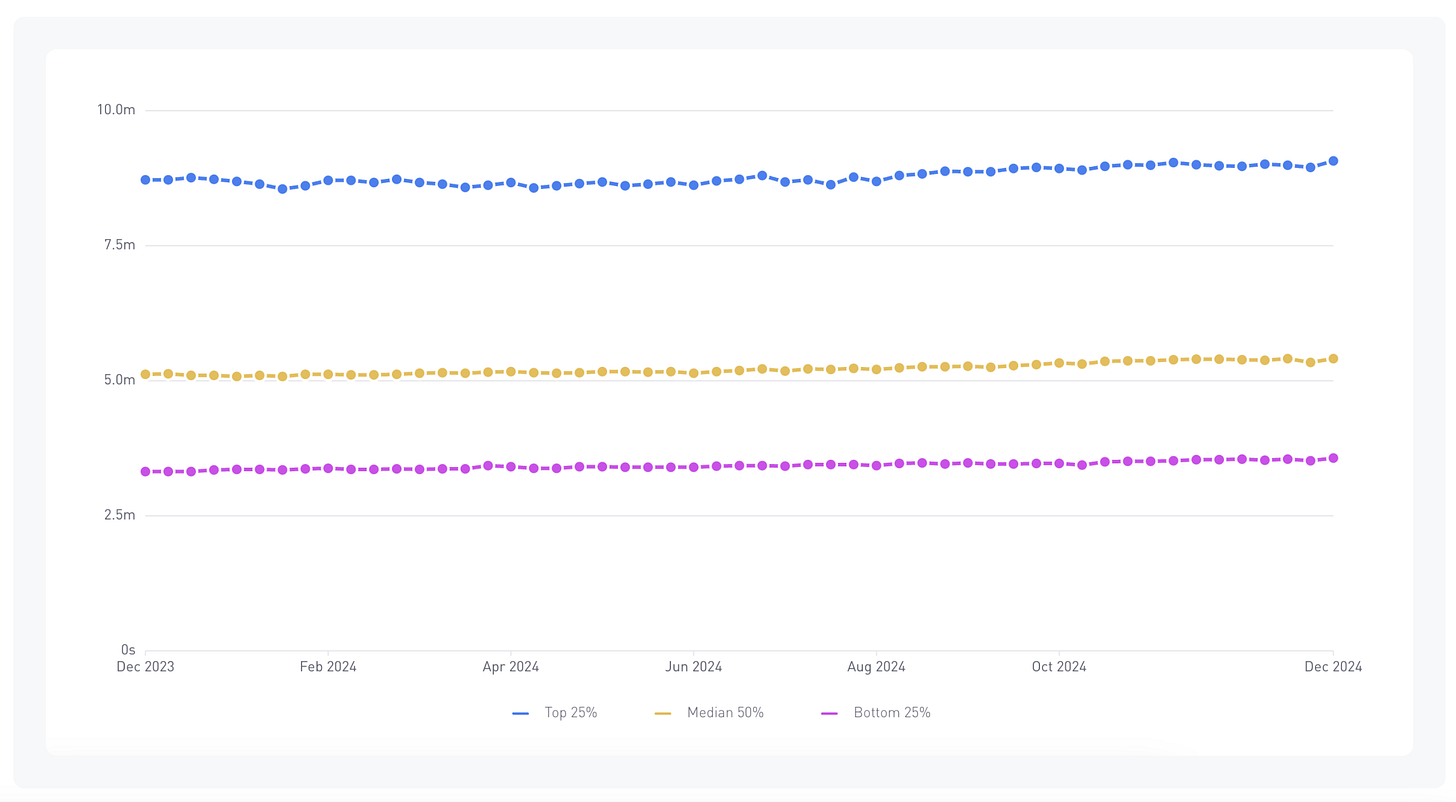
Task: Click the Jun 2024 x-axis label
Action: pyautogui.click(x=694, y=667)
